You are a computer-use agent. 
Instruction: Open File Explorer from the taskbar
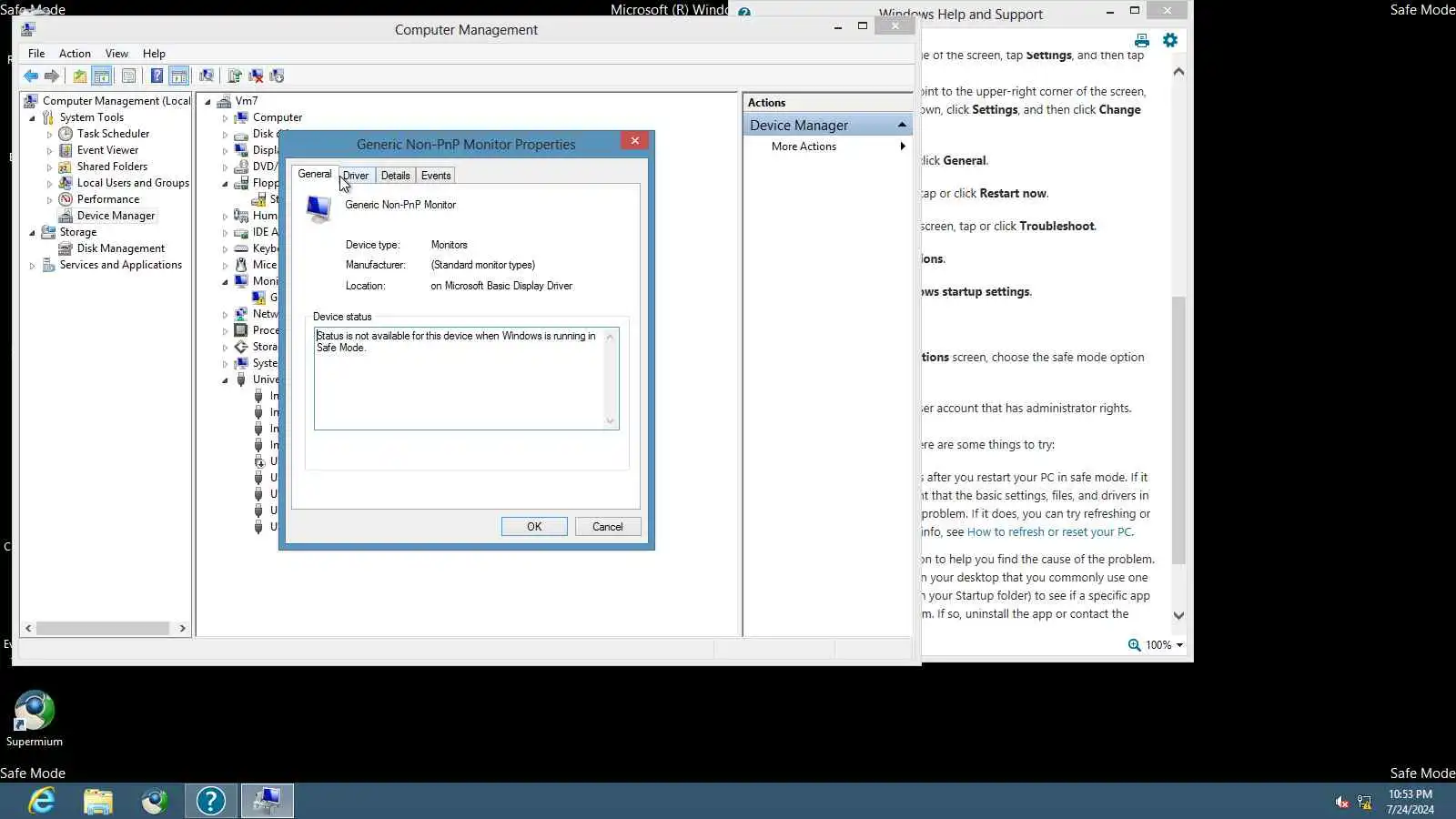[x=98, y=801]
